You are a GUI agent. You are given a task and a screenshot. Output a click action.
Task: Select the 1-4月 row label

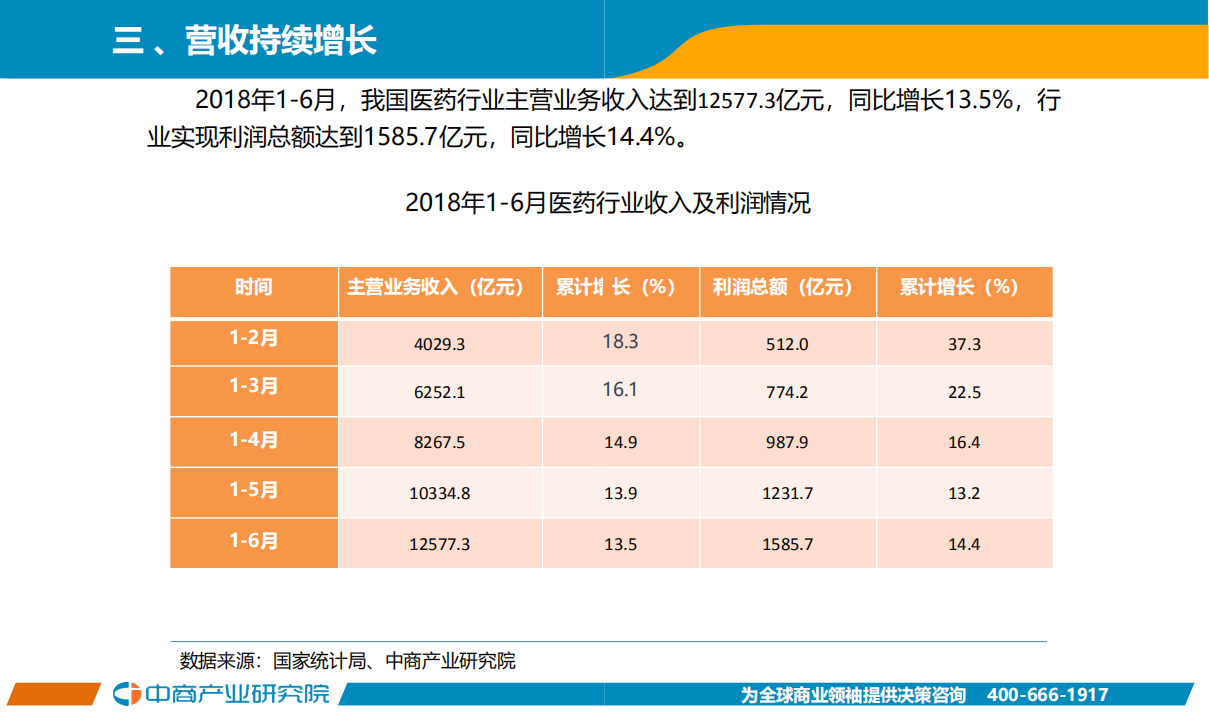click(x=254, y=442)
